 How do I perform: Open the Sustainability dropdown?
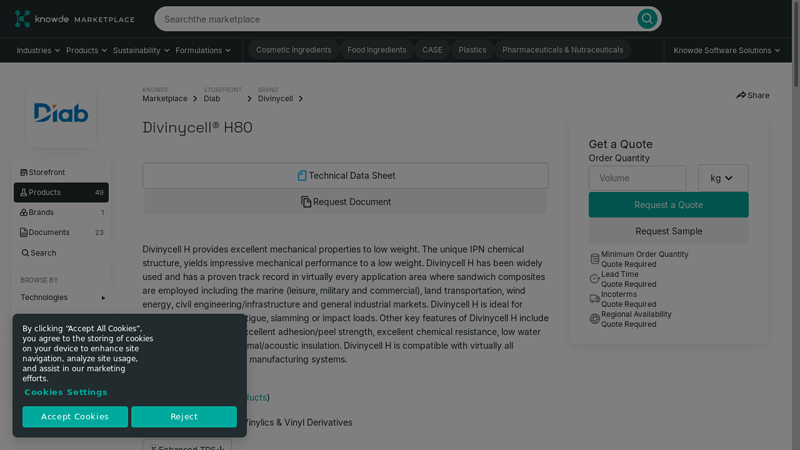pyautogui.click(x=141, y=50)
